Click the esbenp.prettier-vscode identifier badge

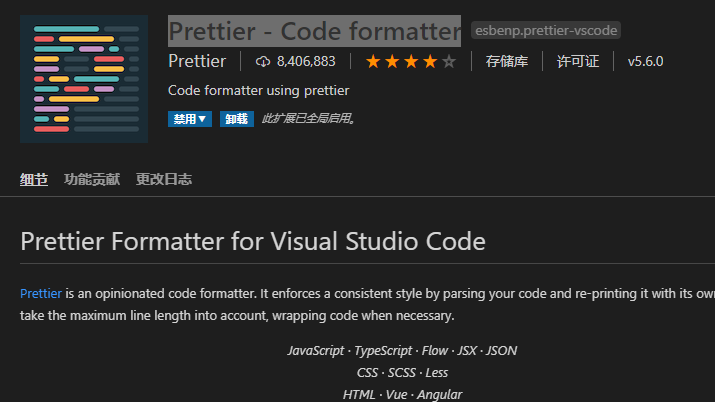(546, 31)
